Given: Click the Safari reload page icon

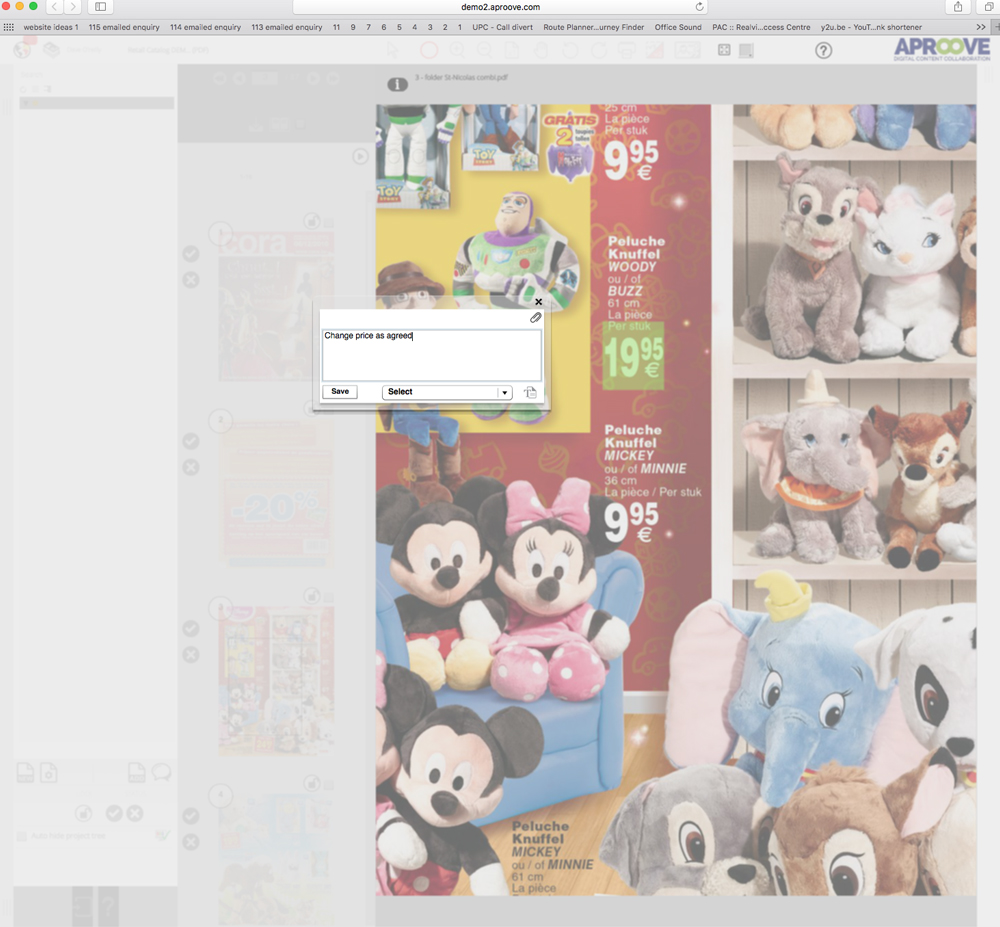Looking at the screenshot, I should pos(698,7).
